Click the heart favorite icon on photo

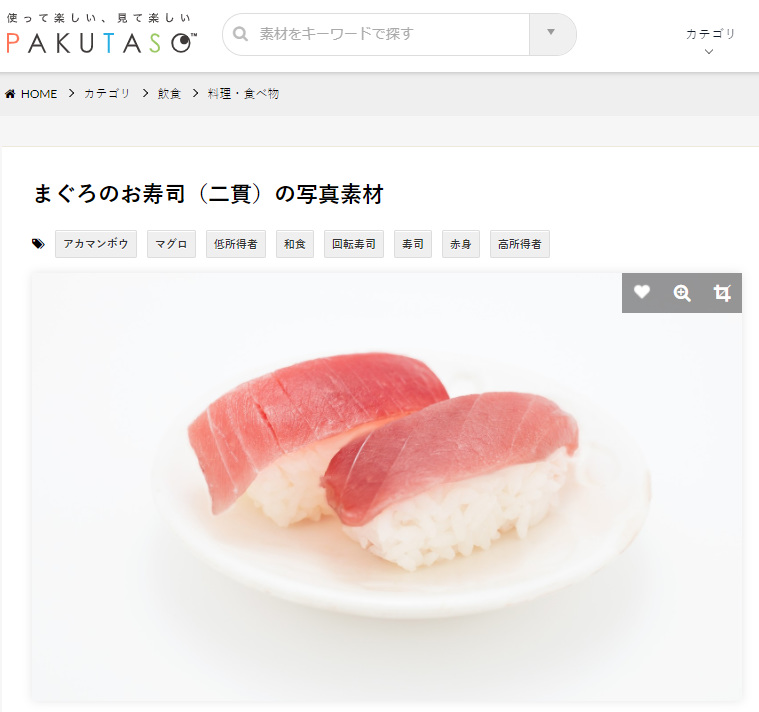click(642, 292)
